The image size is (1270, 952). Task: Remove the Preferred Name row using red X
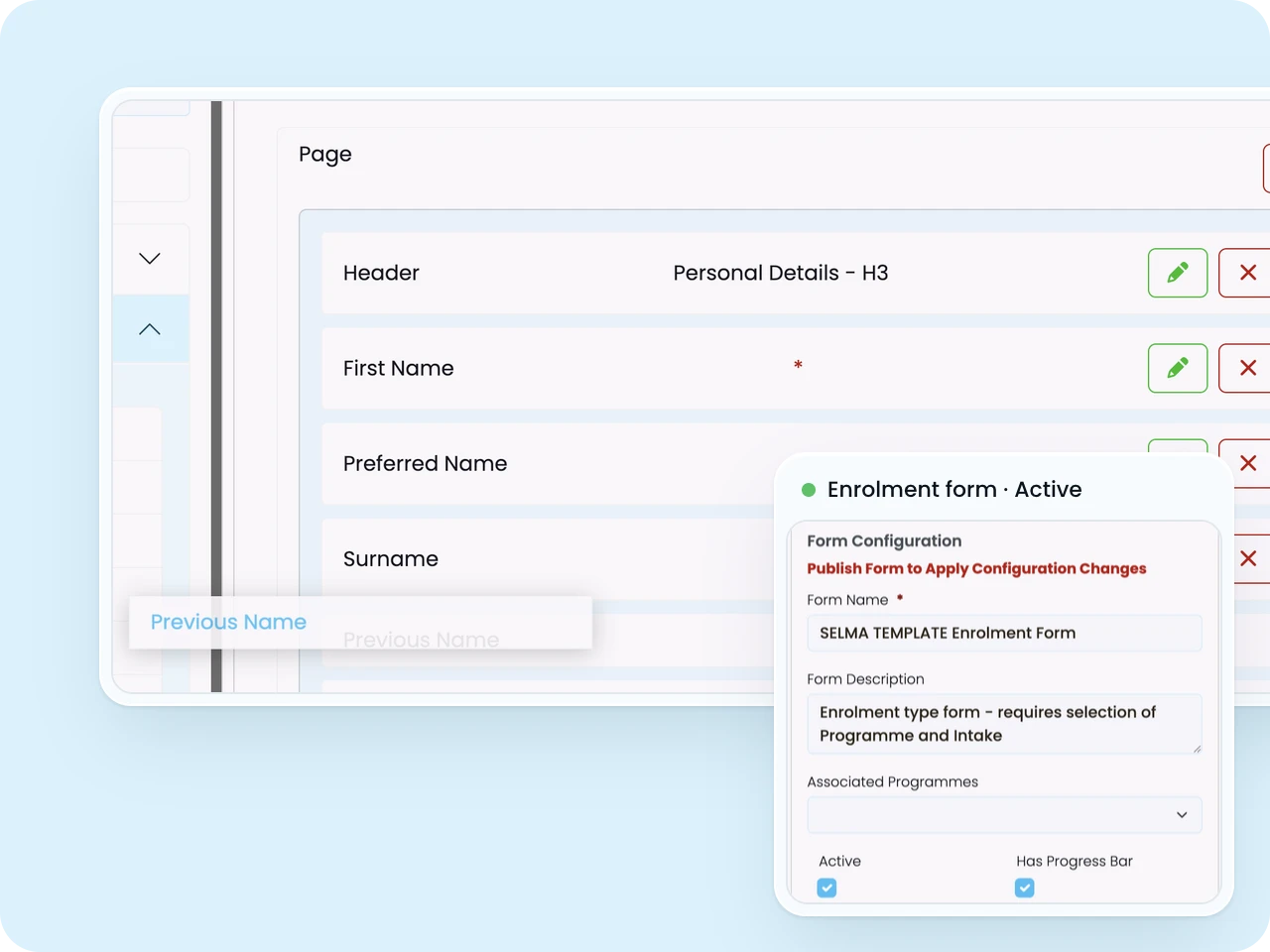1248,463
